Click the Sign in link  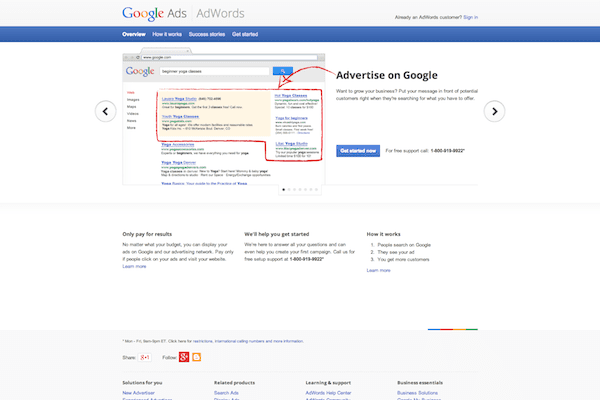pos(471,17)
